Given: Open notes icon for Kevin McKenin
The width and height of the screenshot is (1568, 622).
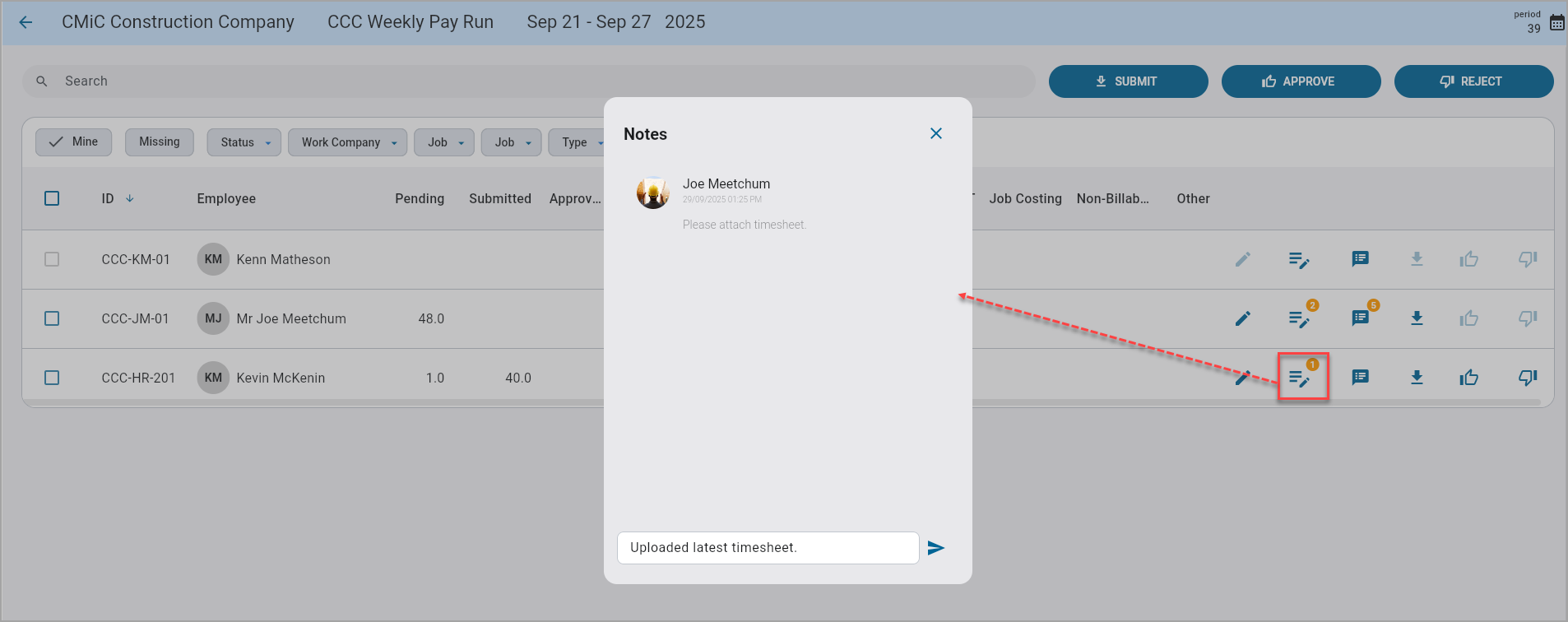Looking at the screenshot, I should (x=1300, y=378).
